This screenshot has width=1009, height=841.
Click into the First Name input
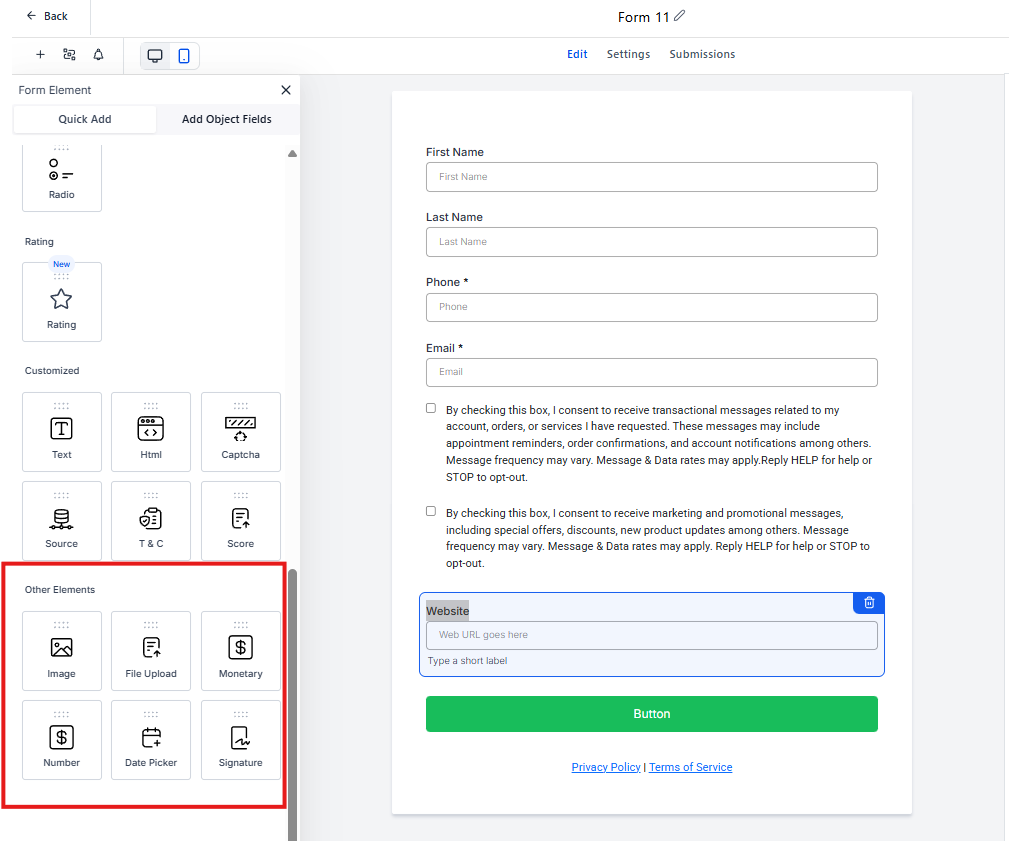tap(651, 177)
